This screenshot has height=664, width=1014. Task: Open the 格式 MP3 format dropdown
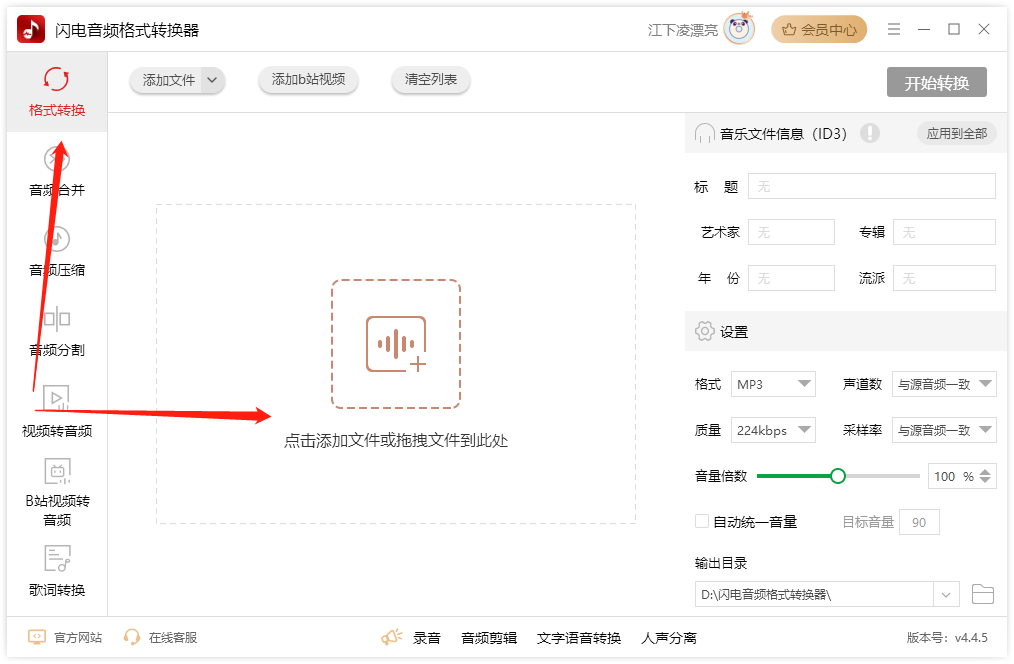pyautogui.click(x=773, y=383)
